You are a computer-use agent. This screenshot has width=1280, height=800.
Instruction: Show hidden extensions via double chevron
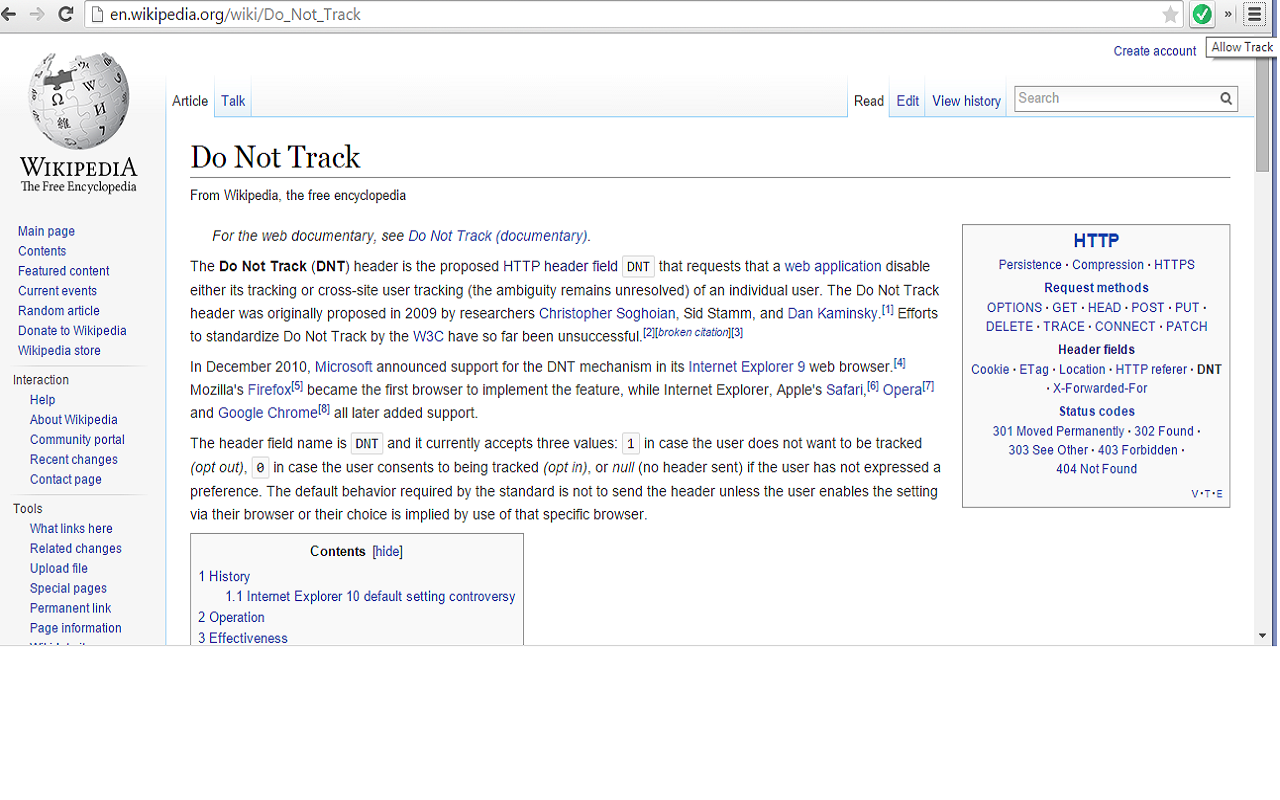pos(1228,14)
